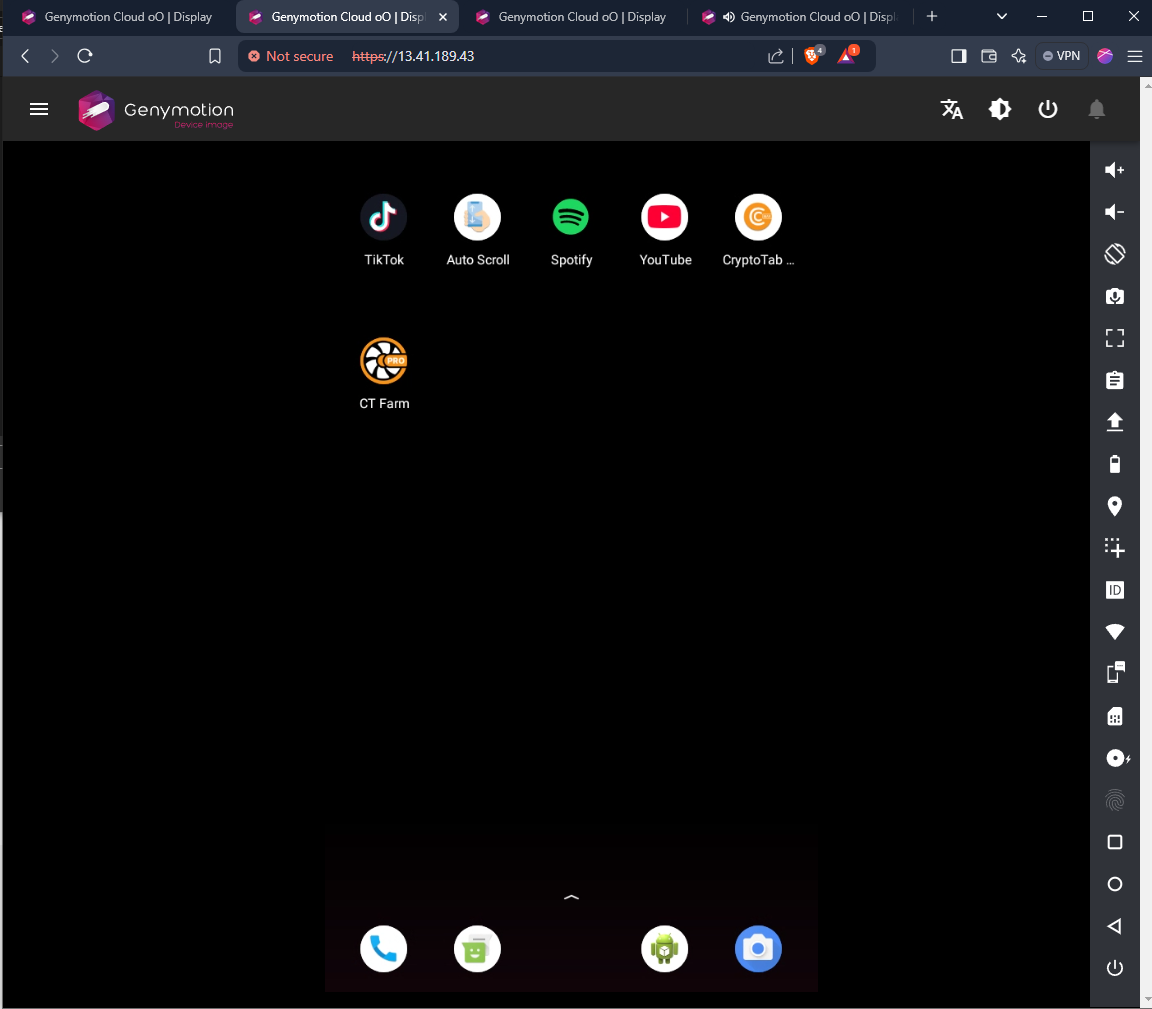Image resolution: width=1152 pixels, height=1009 pixels.
Task: Toggle the theme brightness mode
Action: tap(999, 109)
